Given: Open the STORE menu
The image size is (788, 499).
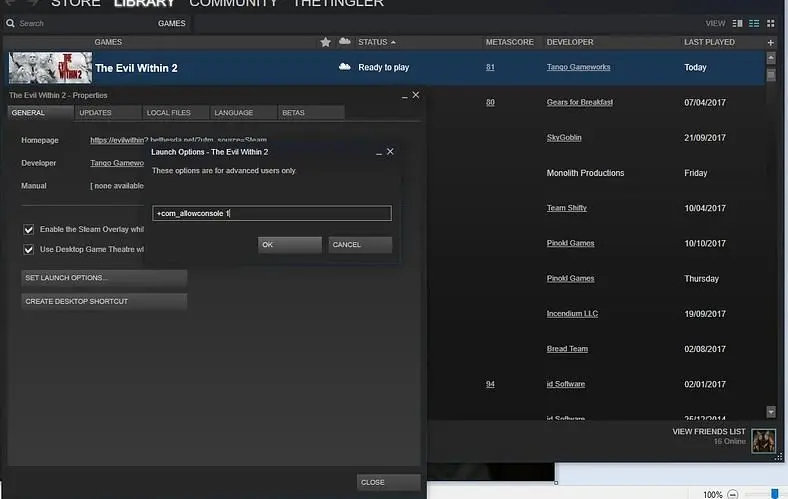Looking at the screenshot, I should pyautogui.click(x=76, y=3).
